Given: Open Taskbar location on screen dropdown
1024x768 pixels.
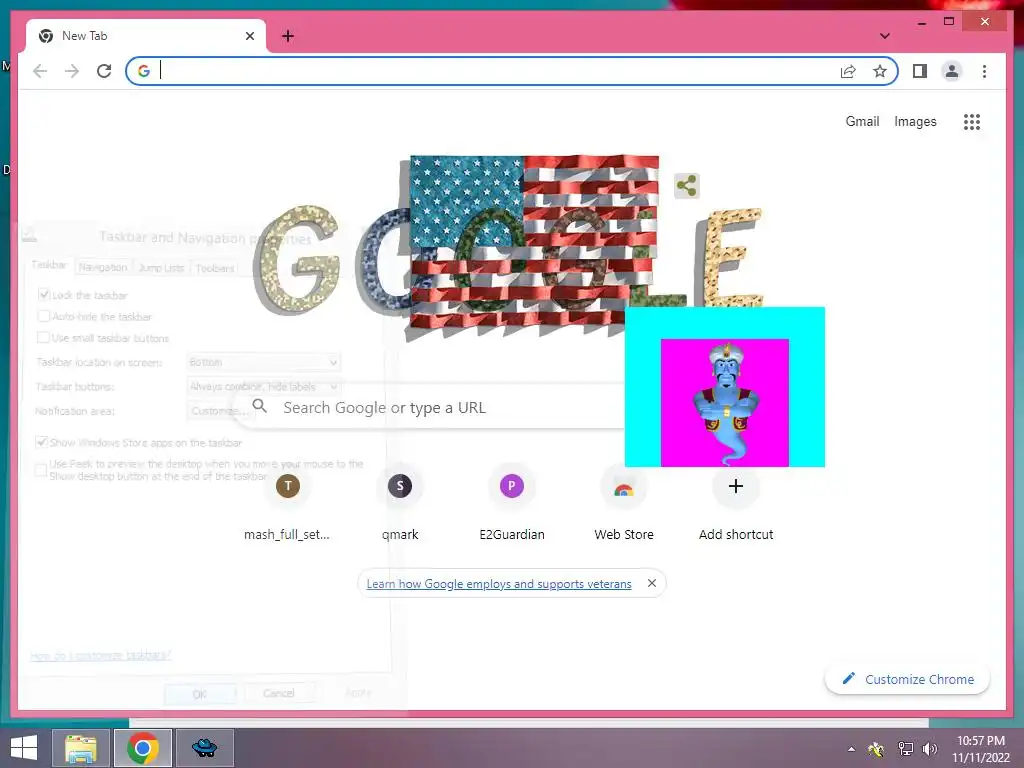Looking at the screenshot, I should click(263, 362).
